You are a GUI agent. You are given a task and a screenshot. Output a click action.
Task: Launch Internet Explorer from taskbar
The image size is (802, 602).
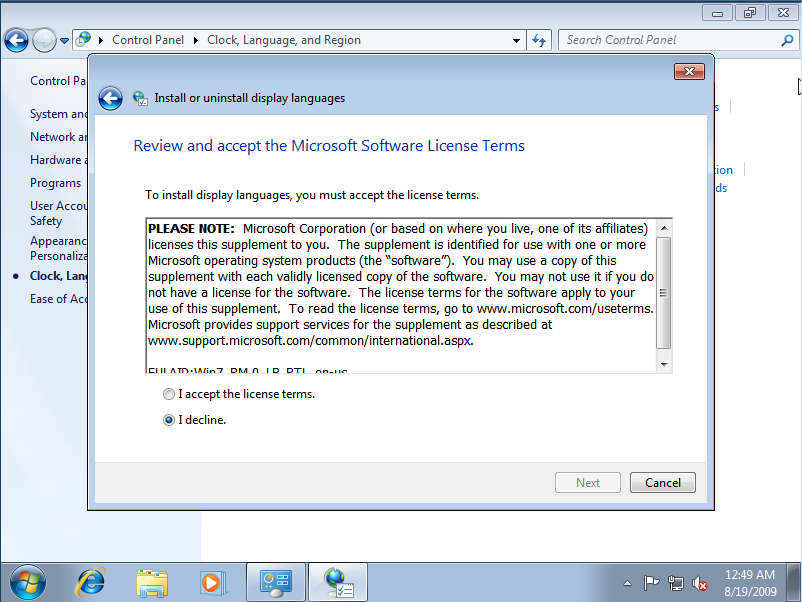(91, 582)
